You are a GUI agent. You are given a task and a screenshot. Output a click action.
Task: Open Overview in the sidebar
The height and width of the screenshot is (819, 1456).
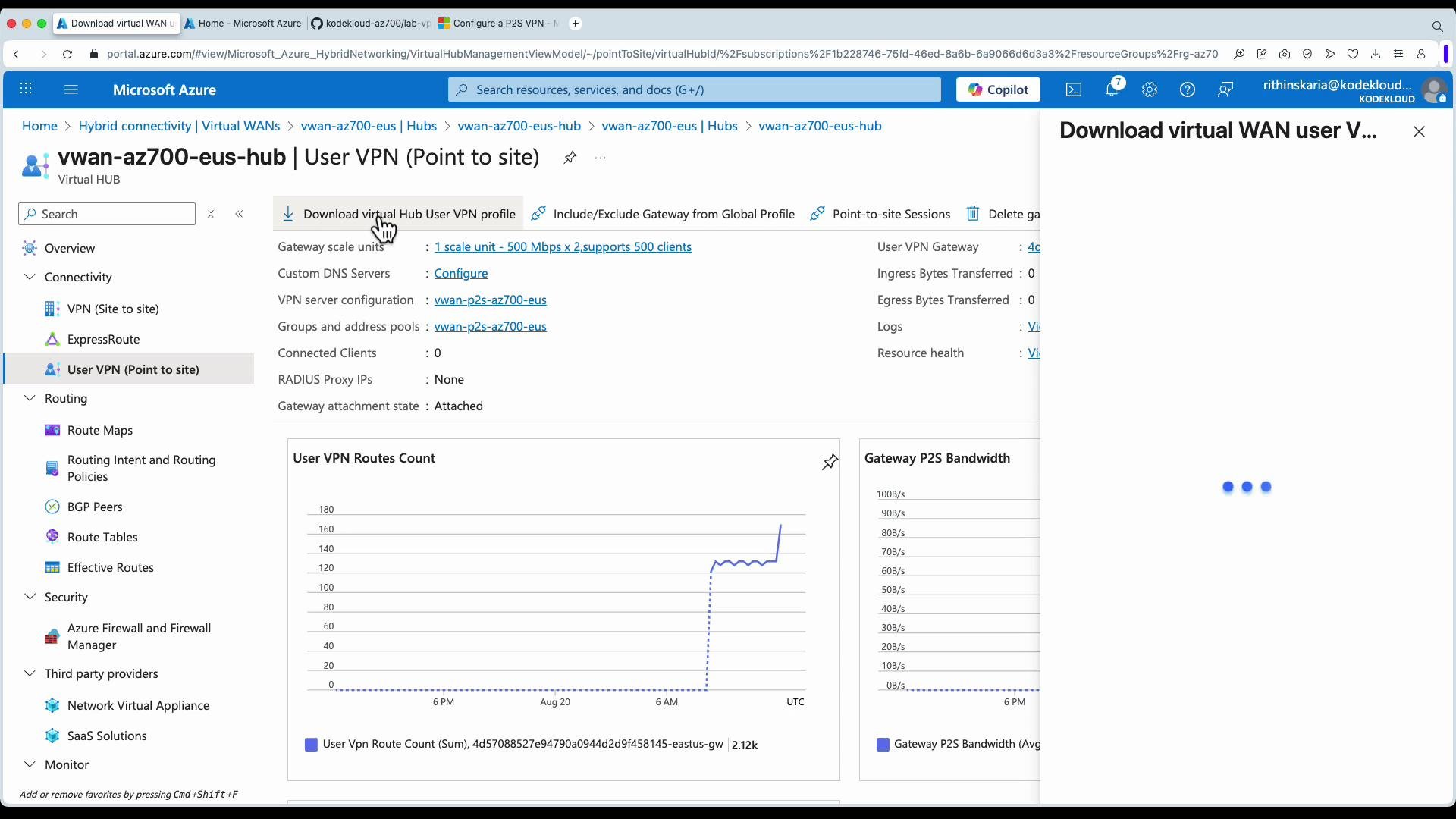point(70,248)
